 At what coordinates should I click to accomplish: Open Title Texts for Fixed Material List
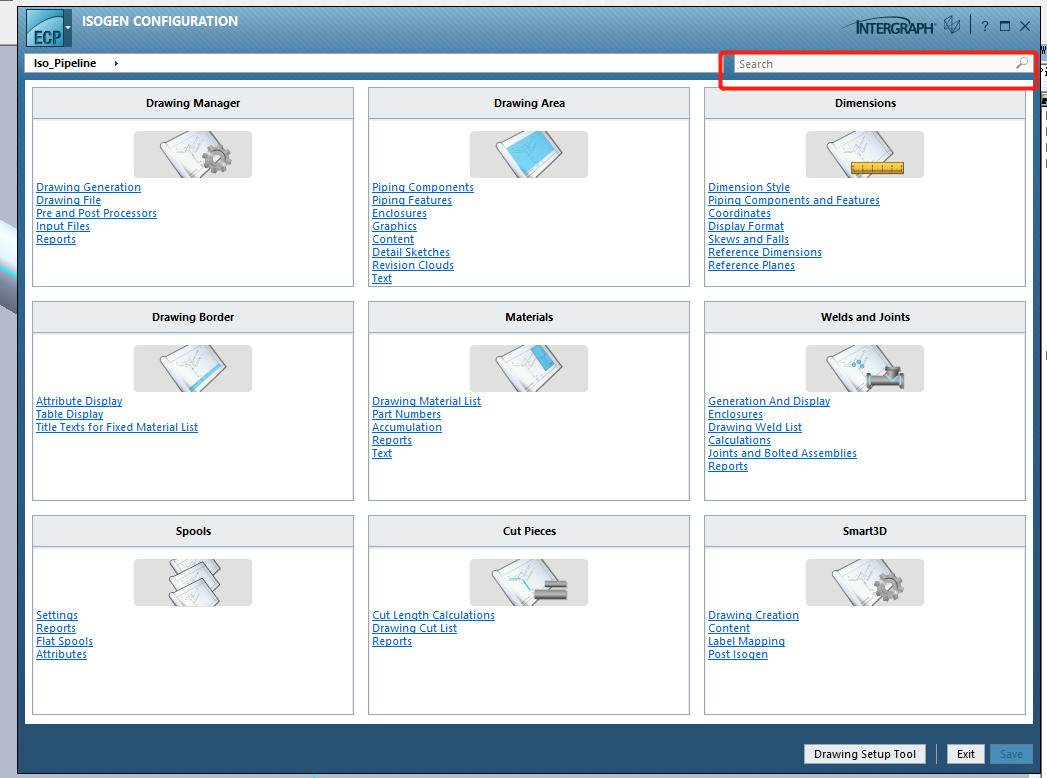(x=117, y=427)
